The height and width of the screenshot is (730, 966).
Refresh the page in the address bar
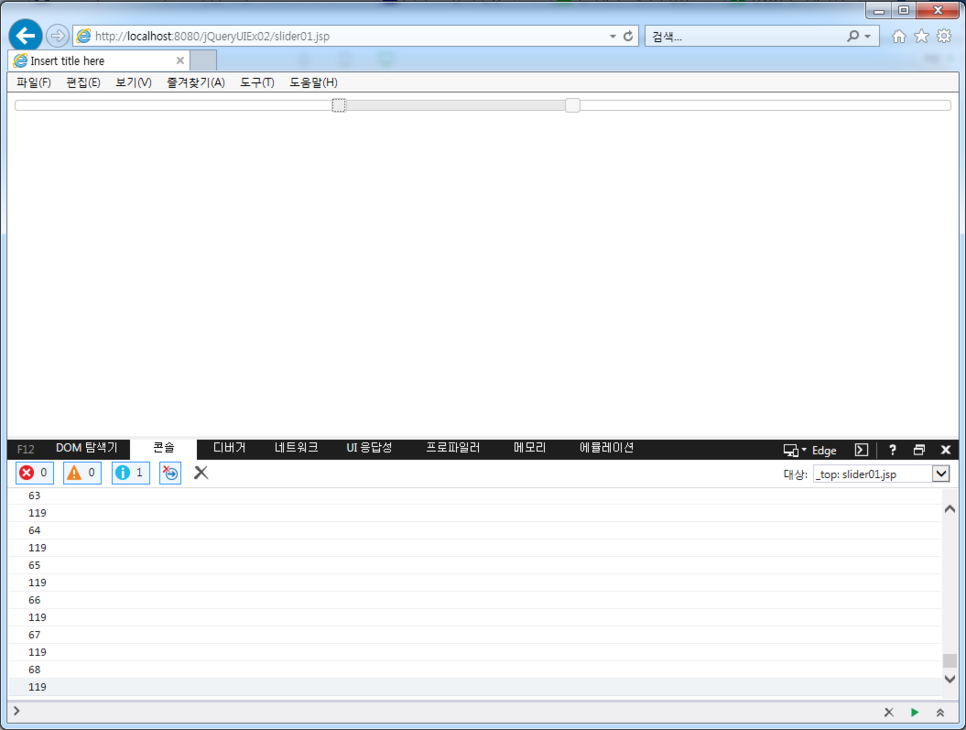tap(628, 36)
